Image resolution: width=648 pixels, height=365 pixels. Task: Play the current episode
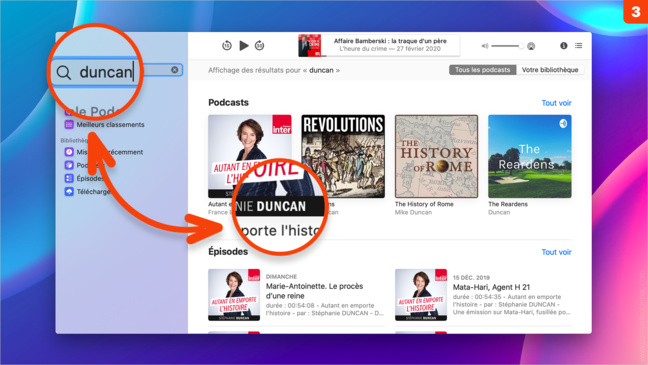pos(244,45)
